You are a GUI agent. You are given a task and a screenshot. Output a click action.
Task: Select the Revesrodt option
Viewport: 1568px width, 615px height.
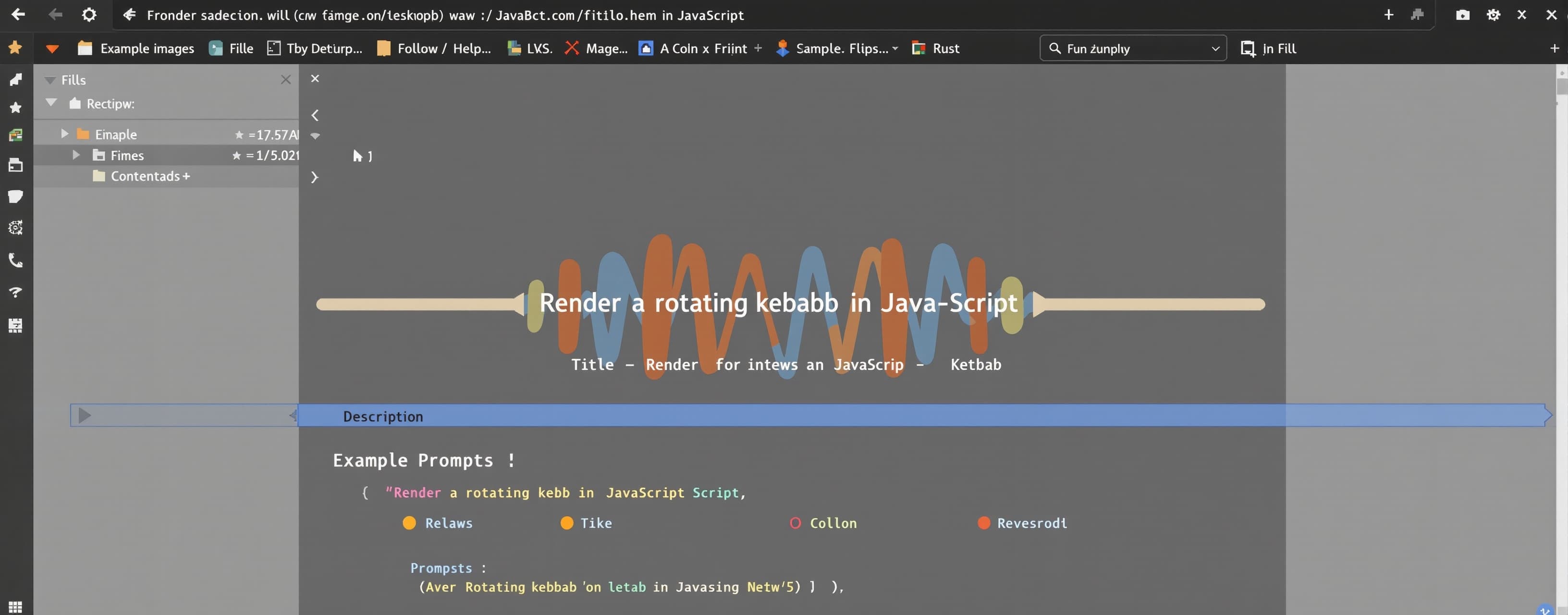tap(1022, 523)
